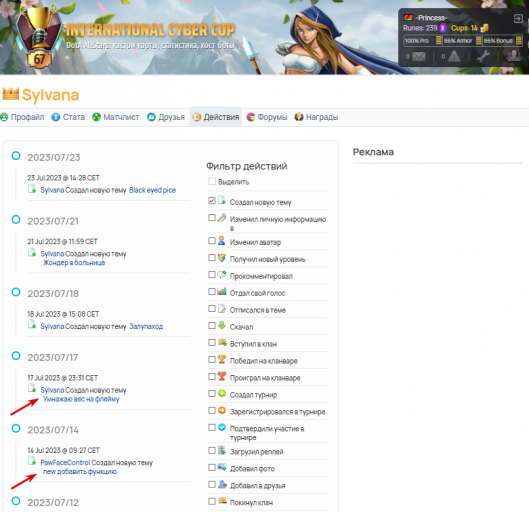The image size is (529, 512).
Task: Click the 100% Pro progress bar
Action: tap(423, 41)
